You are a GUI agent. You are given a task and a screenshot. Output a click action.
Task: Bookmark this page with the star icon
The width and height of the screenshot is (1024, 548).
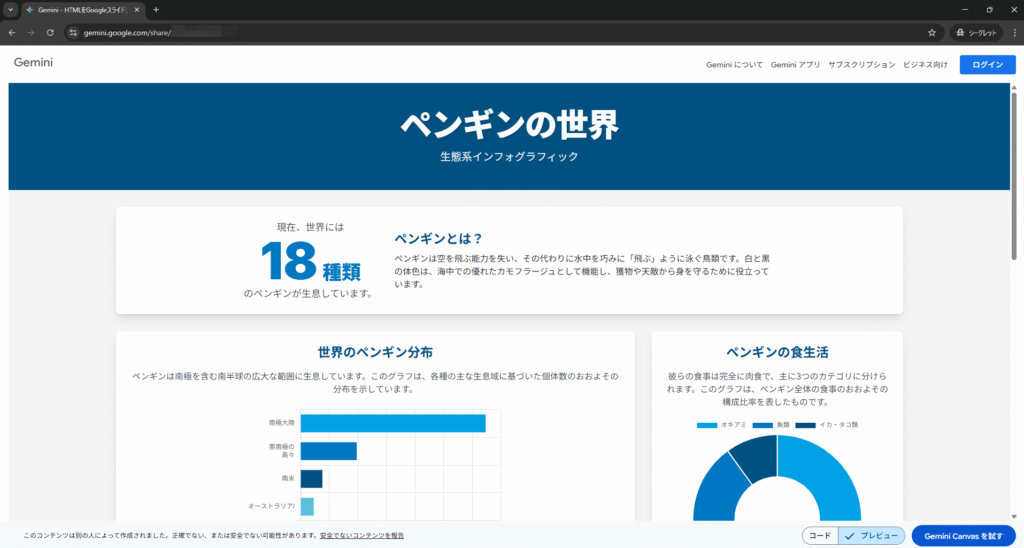pyautogui.click(x=932, y=32)
